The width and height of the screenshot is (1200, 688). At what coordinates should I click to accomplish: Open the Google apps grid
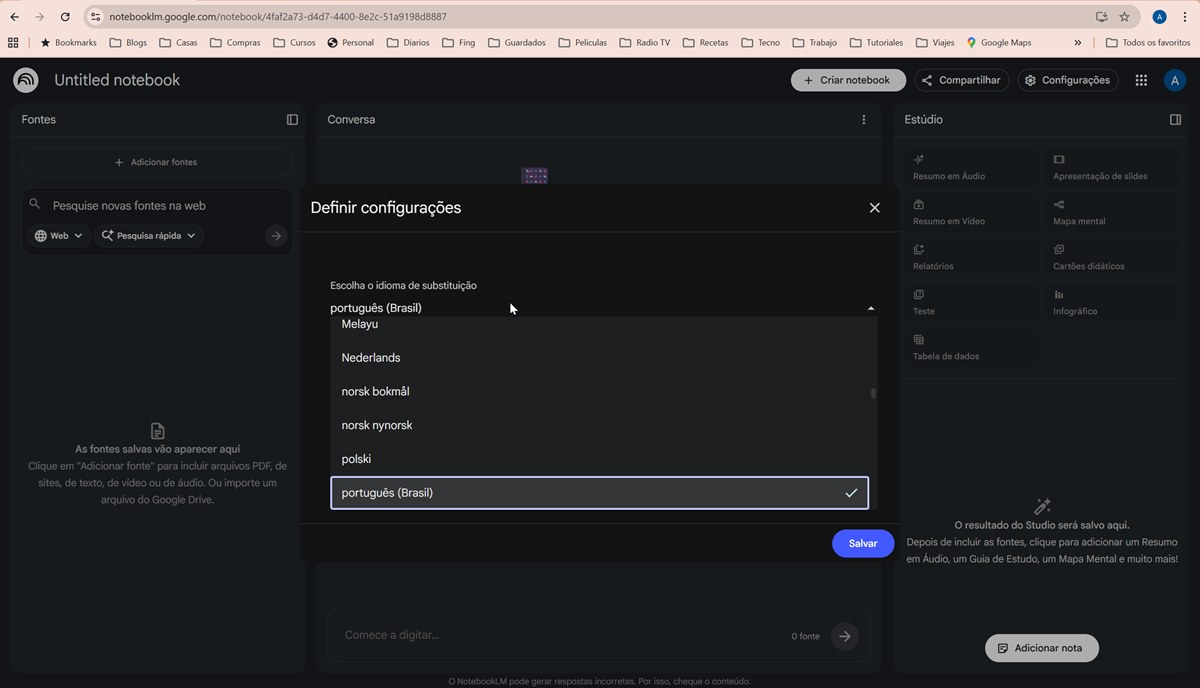pos(1141,80)
